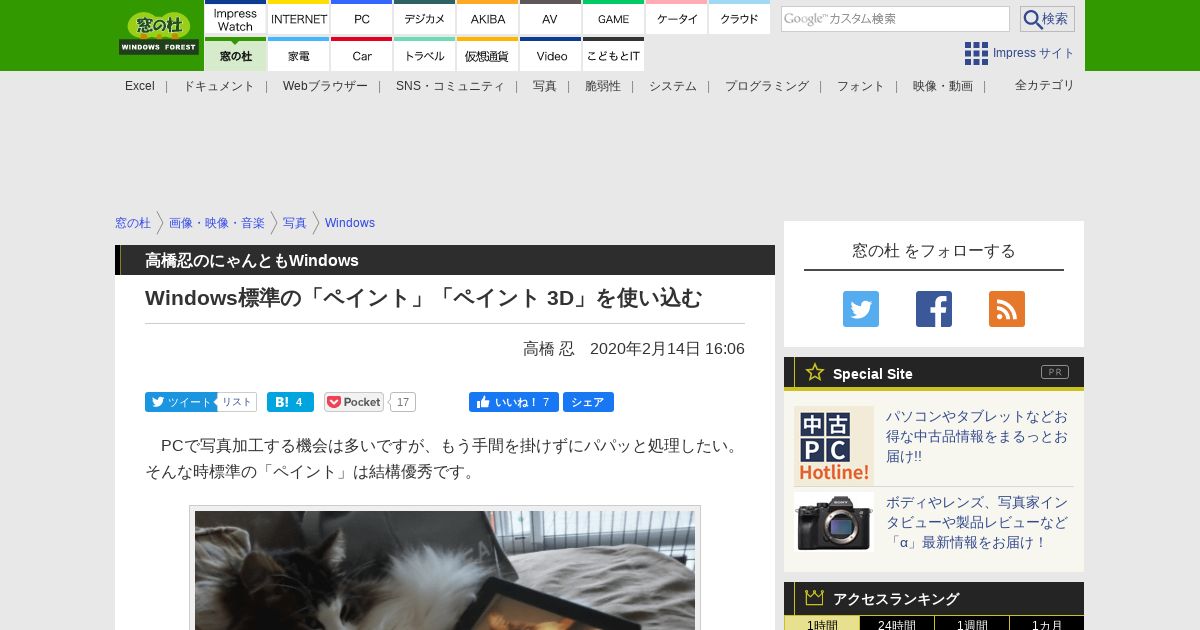Screen dimensions: 1200x630
Task: Open the 家電 Watch tab
Action: (x=299, y=55)
